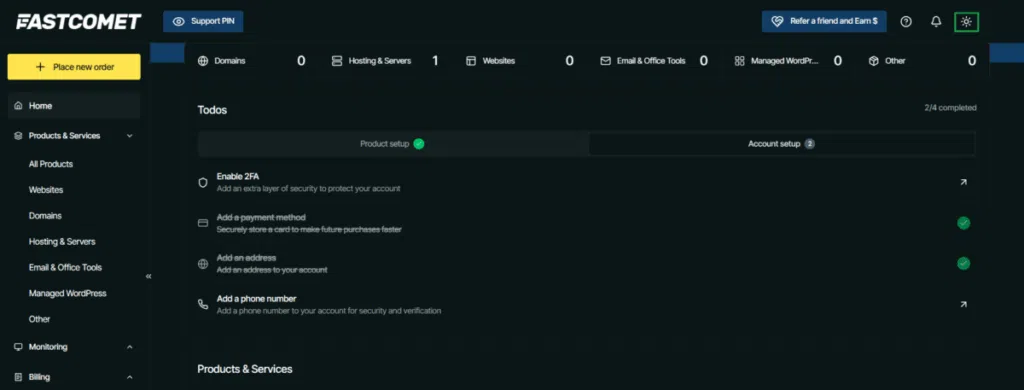Click the Products & Services stack icon
Image resolution: width=1024 pixels, height=390 pixels.
tap(18, 136)
